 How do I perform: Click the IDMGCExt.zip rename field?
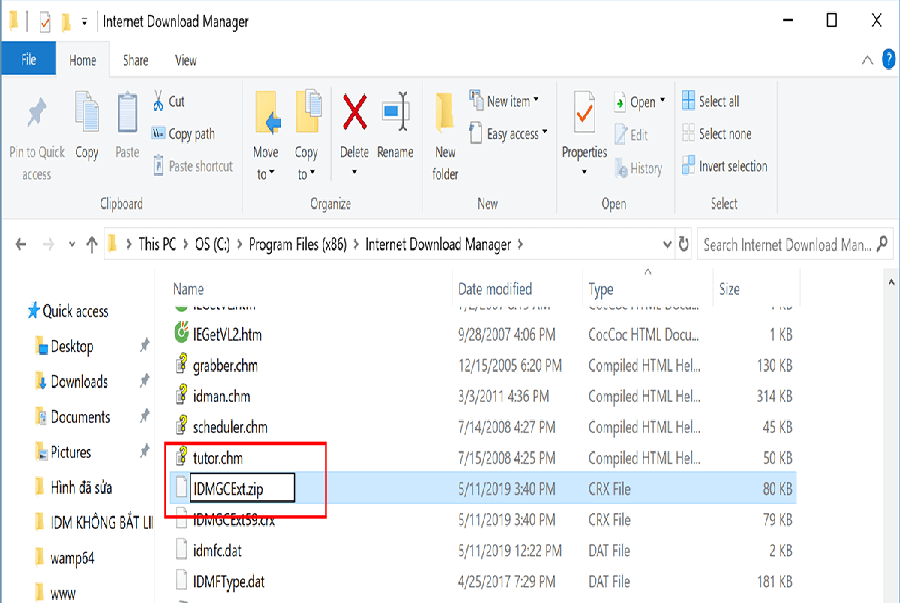(242, 488)
